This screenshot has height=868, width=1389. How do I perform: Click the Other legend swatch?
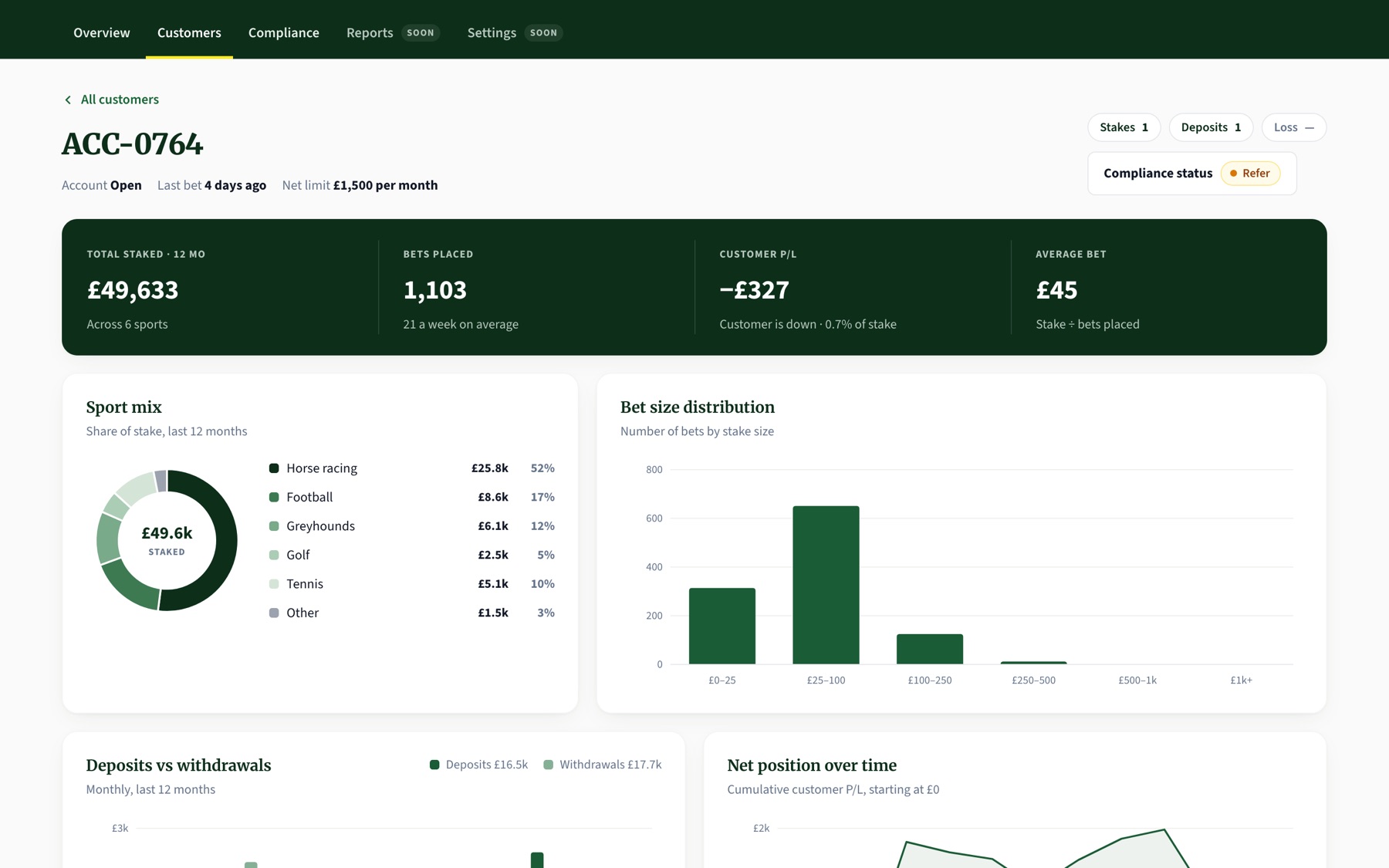tap(274, 613)
